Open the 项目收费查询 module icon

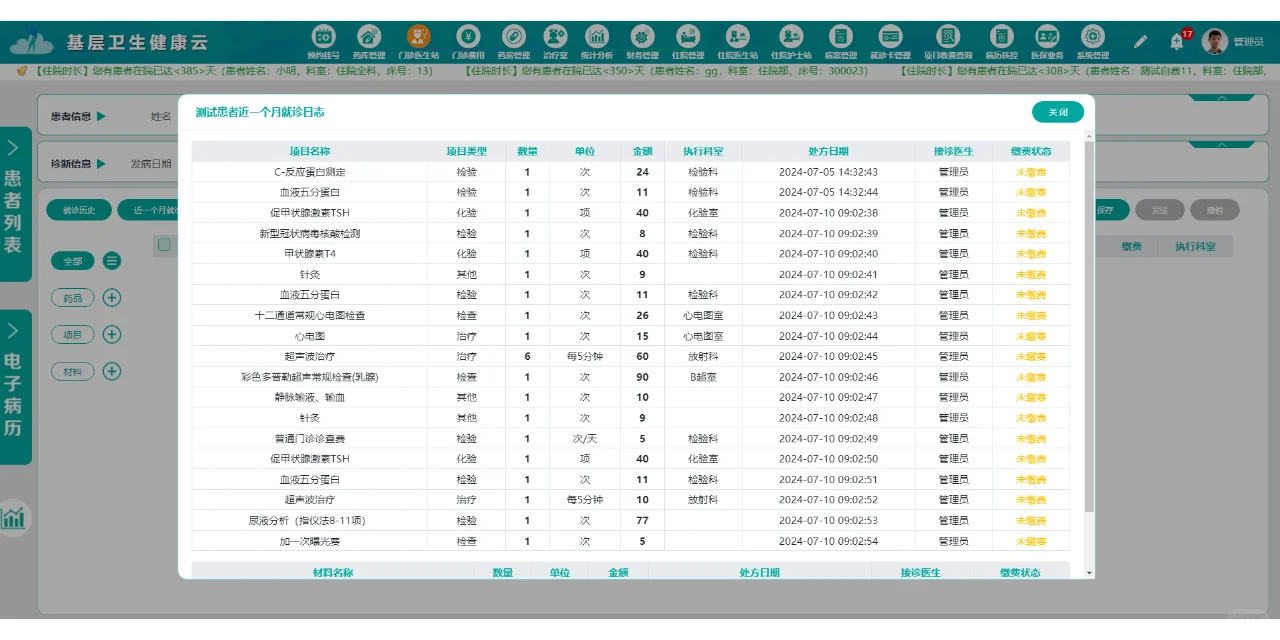tap(947, 36)
